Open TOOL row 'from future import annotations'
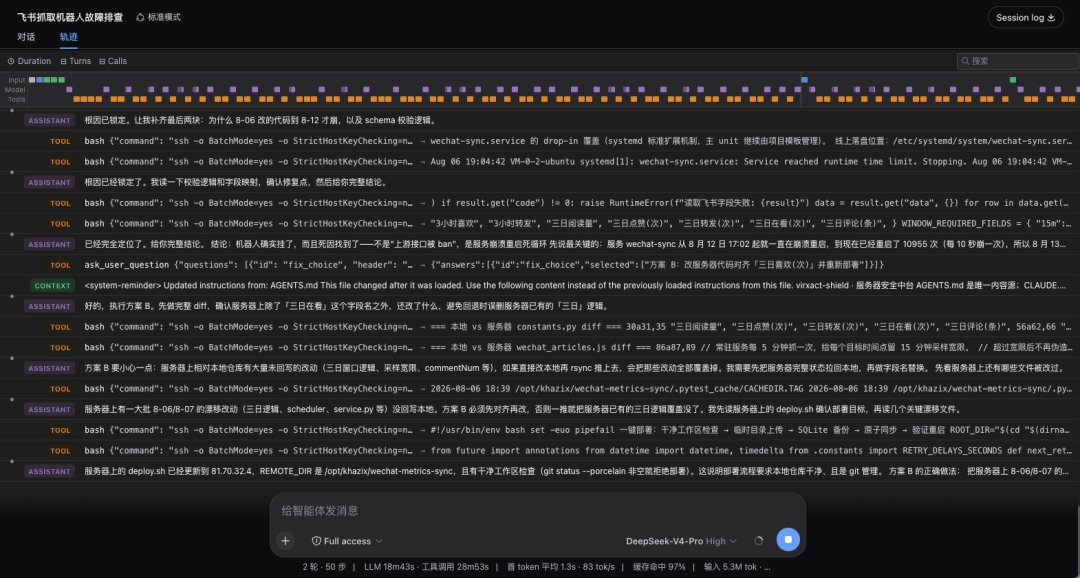Image resolution: width=1080 pixels, height=578 pixels. pos(540,451)
